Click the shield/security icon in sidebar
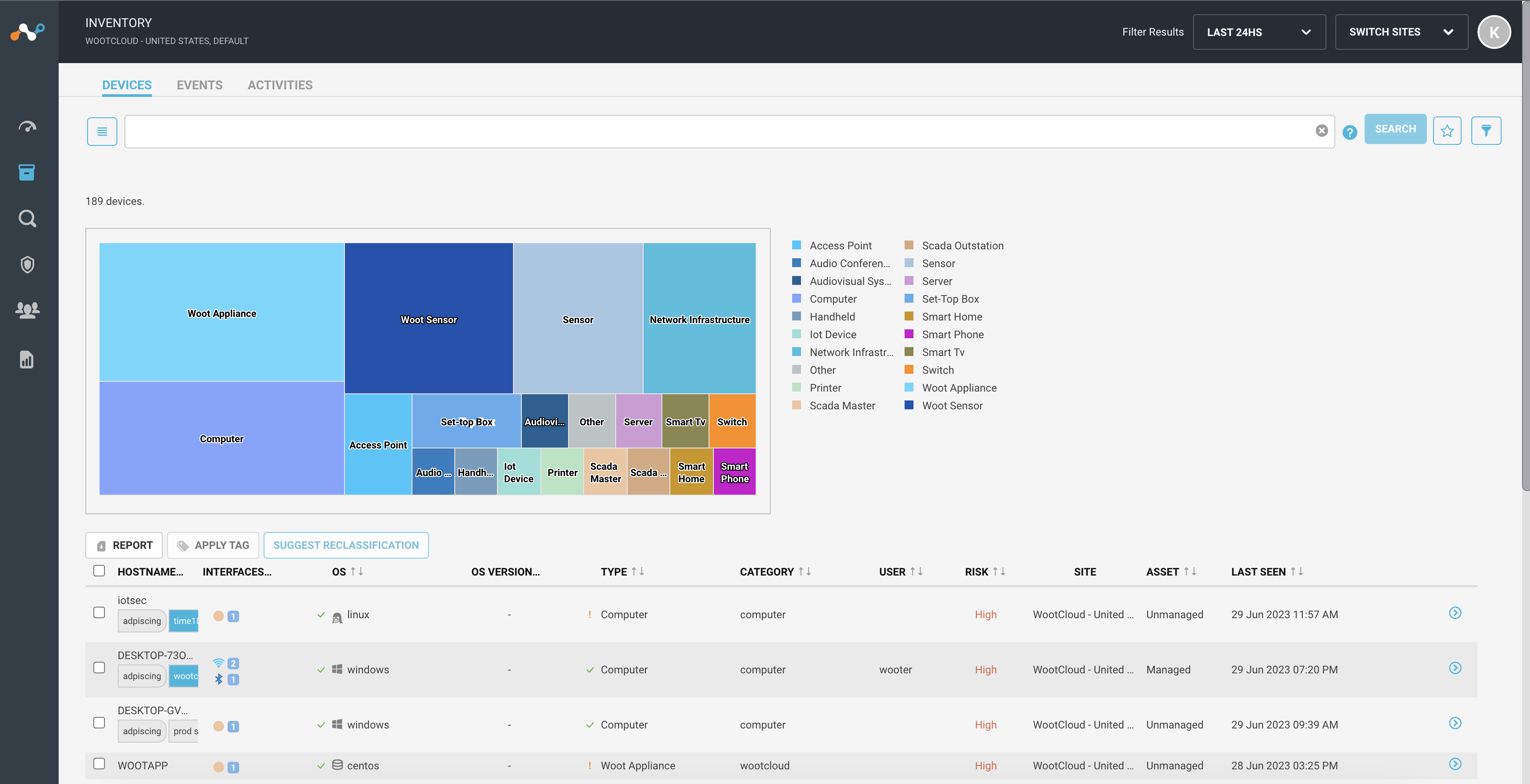1530x784 pixels. 28,265
